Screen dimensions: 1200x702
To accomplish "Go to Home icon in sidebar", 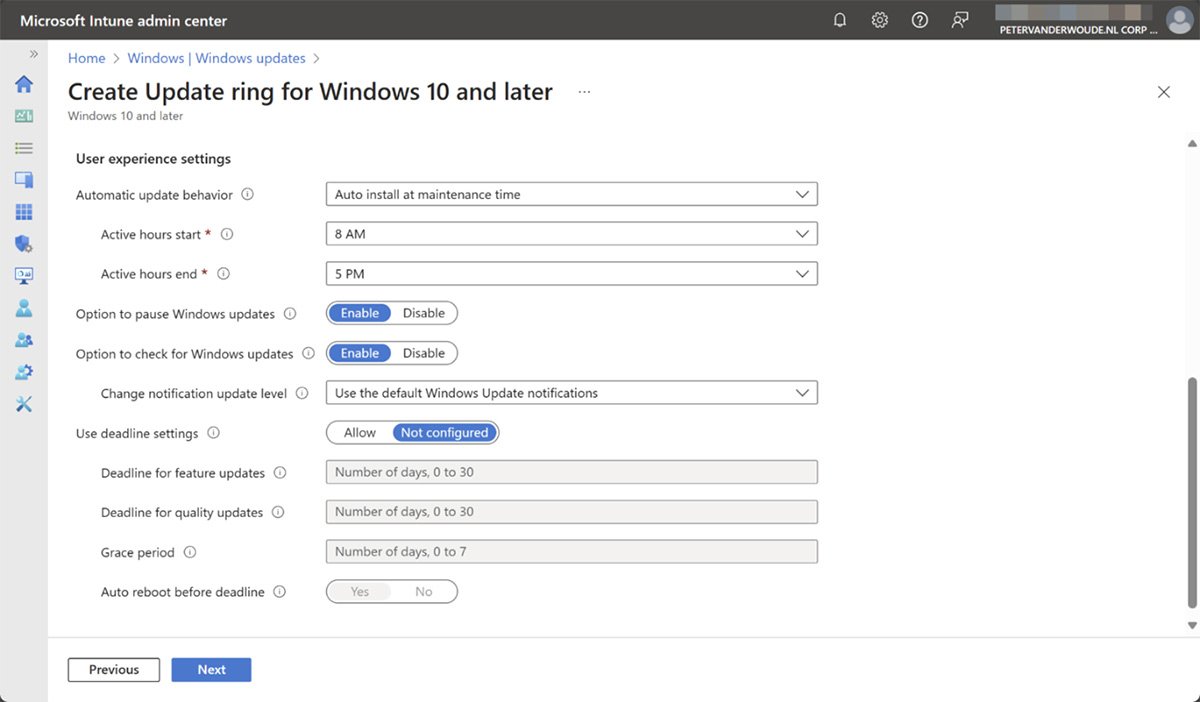I will tap(24, 84).
